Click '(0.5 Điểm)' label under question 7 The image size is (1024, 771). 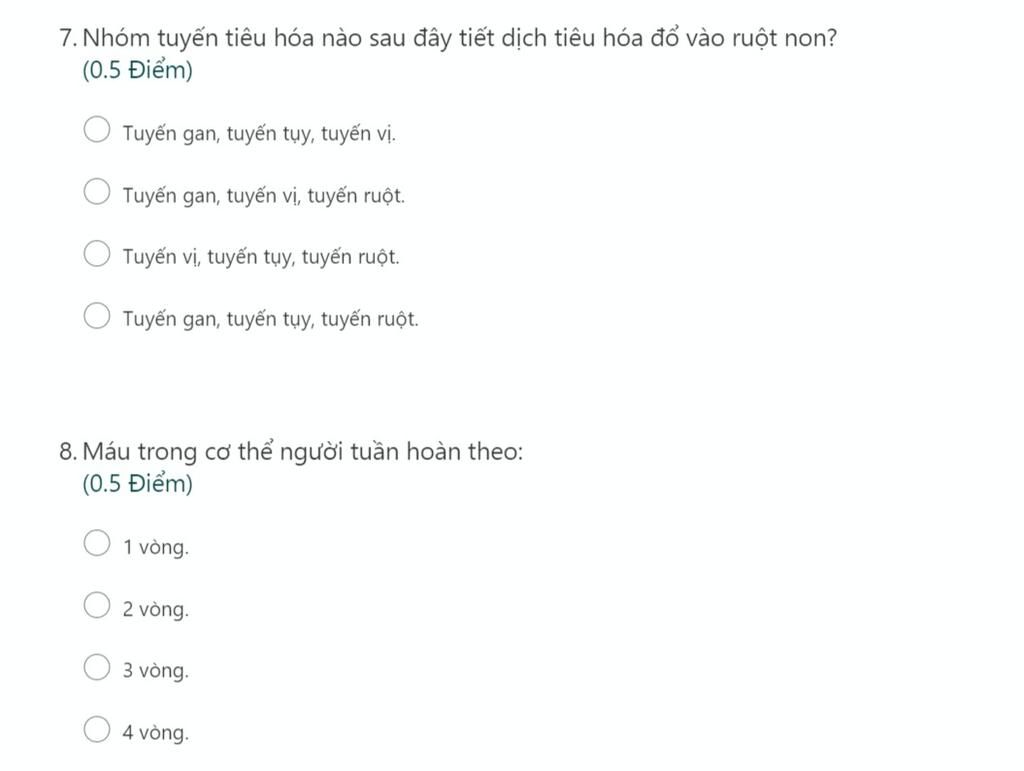[x=138, y=71]
